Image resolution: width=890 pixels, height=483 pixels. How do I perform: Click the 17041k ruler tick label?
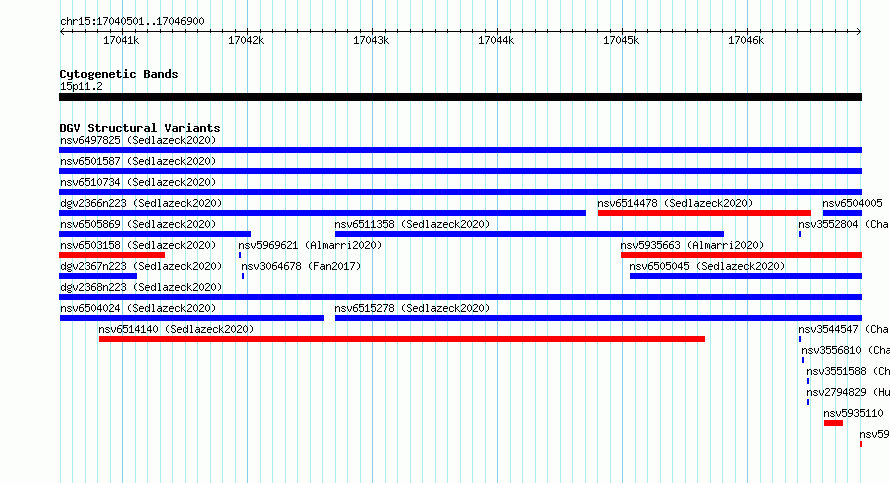pyautogui.click(x=121, y=40)
